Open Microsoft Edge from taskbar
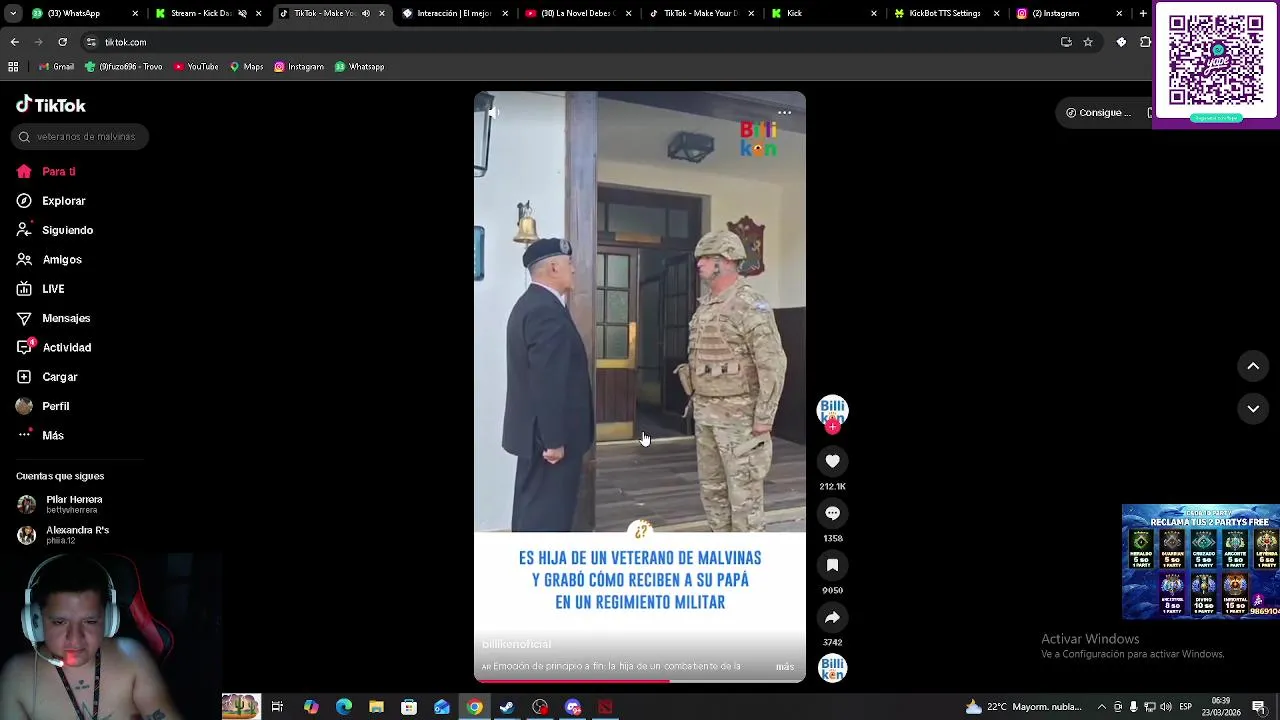This screenshot has width=1280, height=720. pos(343,707)
